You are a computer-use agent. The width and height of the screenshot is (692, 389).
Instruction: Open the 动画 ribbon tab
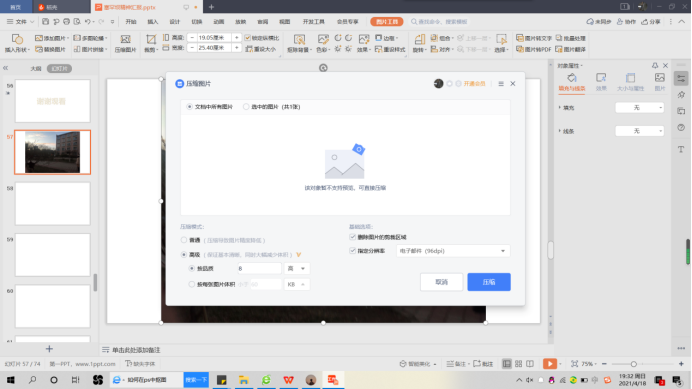219,21
